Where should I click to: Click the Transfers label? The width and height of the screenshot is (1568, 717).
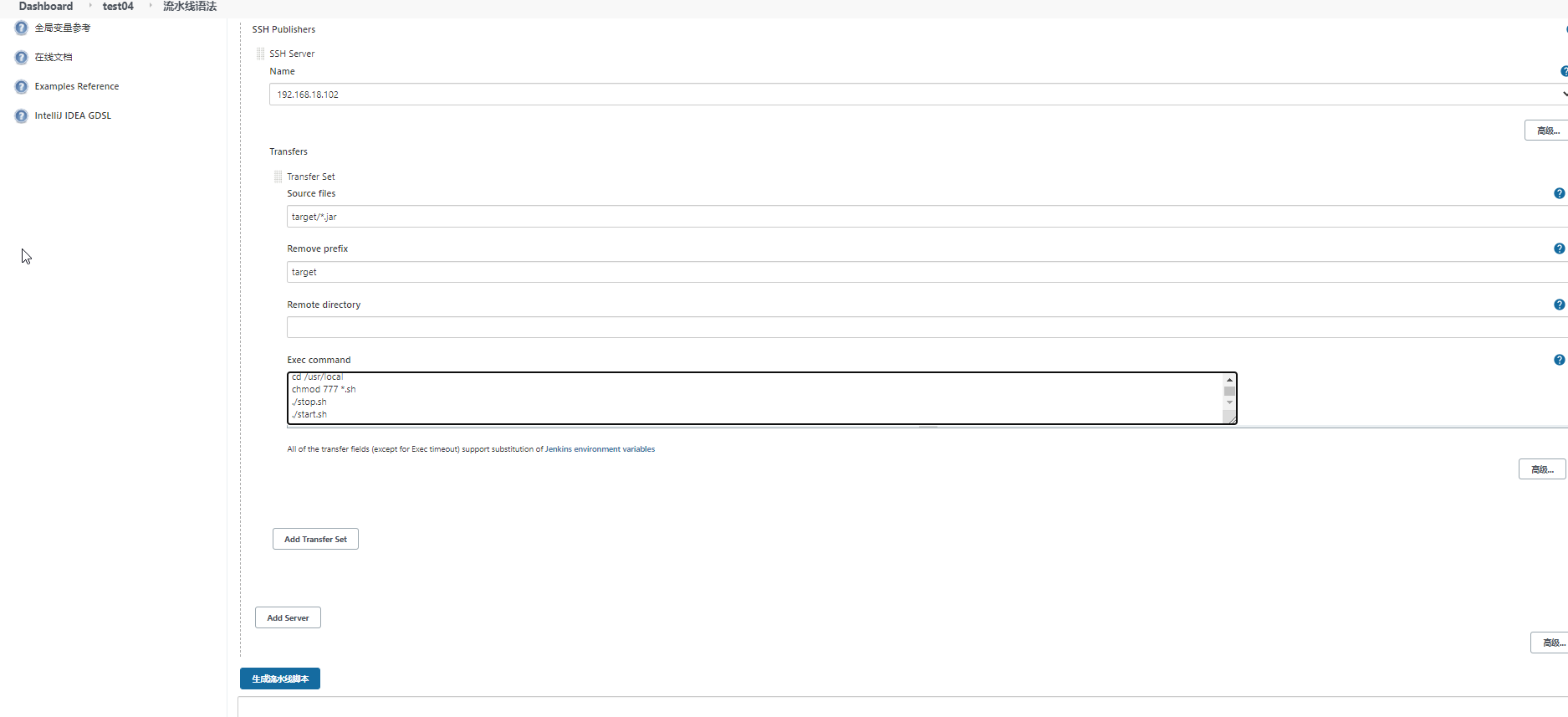click(289, 151)
